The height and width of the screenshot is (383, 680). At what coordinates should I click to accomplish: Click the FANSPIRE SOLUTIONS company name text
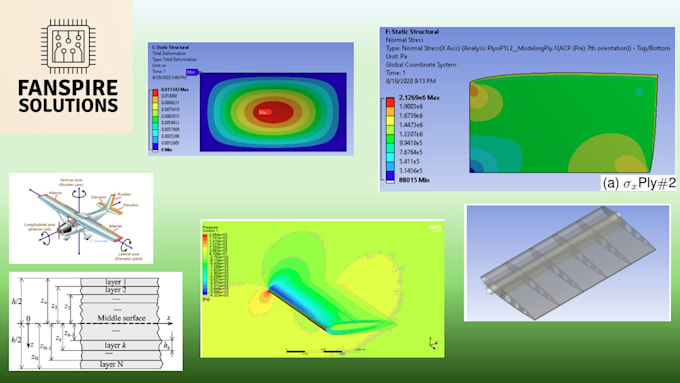(x=68, y=96)
